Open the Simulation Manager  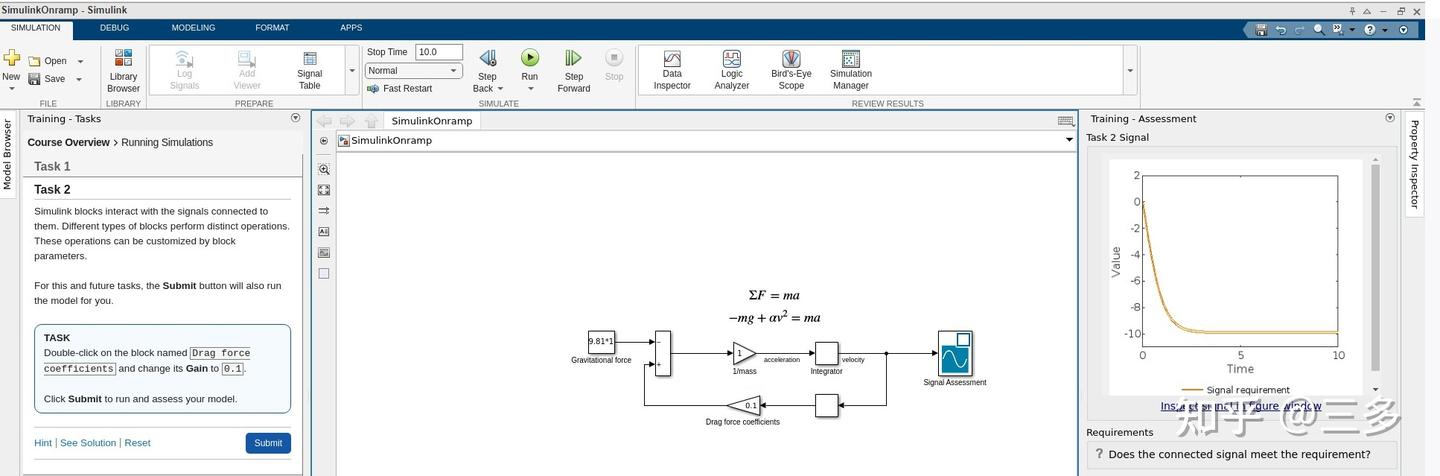pyautogui.click(x=851, y=71)
